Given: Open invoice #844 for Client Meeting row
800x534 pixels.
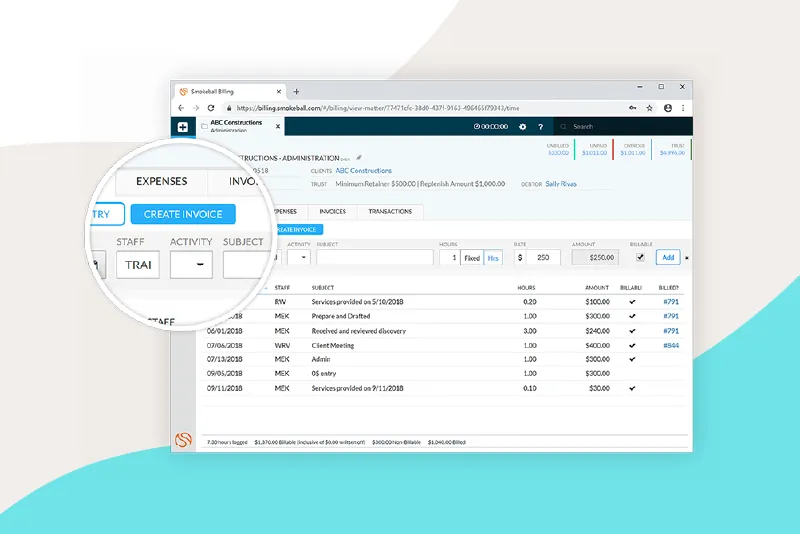Looking at the screenshot, I should point(671,345).
